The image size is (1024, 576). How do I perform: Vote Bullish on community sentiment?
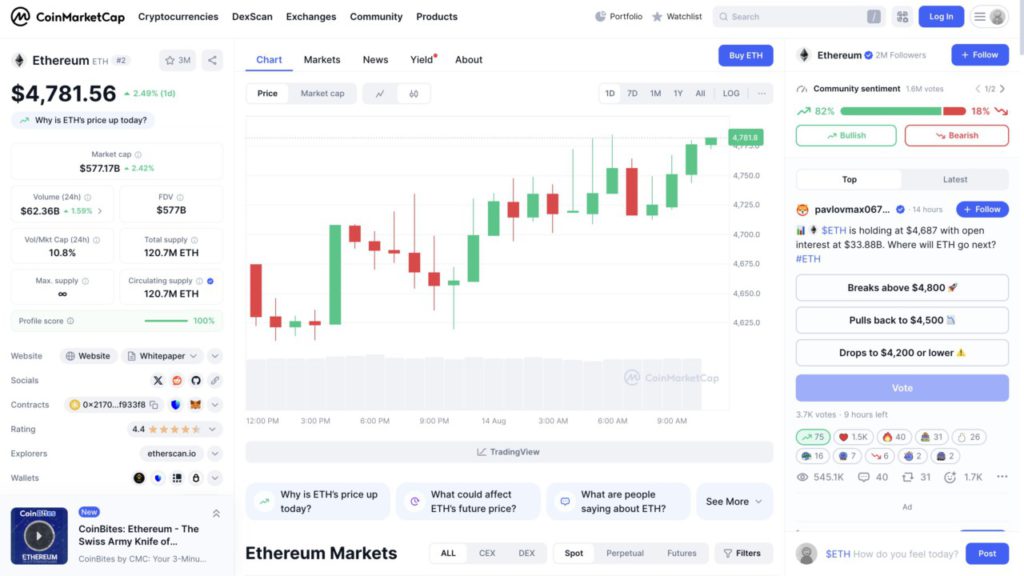tap(846, 135)
